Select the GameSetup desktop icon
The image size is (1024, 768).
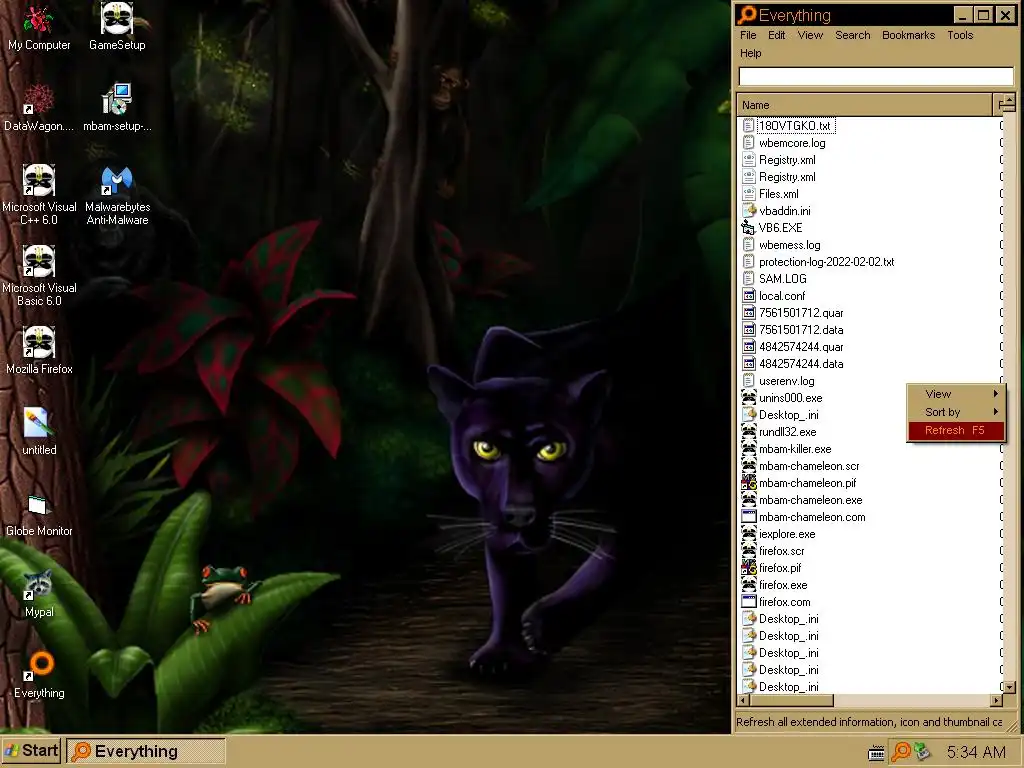(x=117, y=27)
